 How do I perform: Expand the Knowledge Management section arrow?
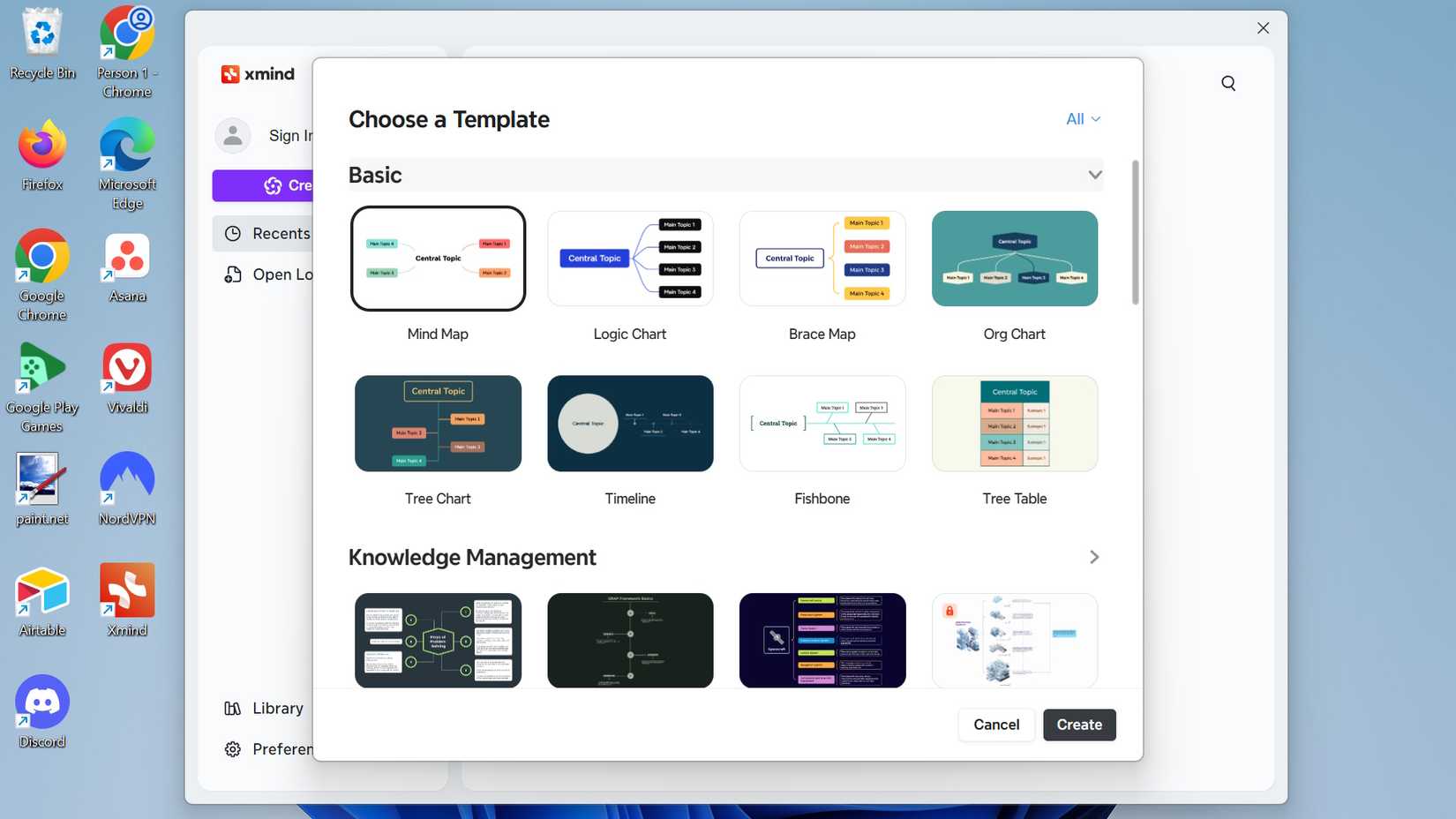(x=1094, y=557)
